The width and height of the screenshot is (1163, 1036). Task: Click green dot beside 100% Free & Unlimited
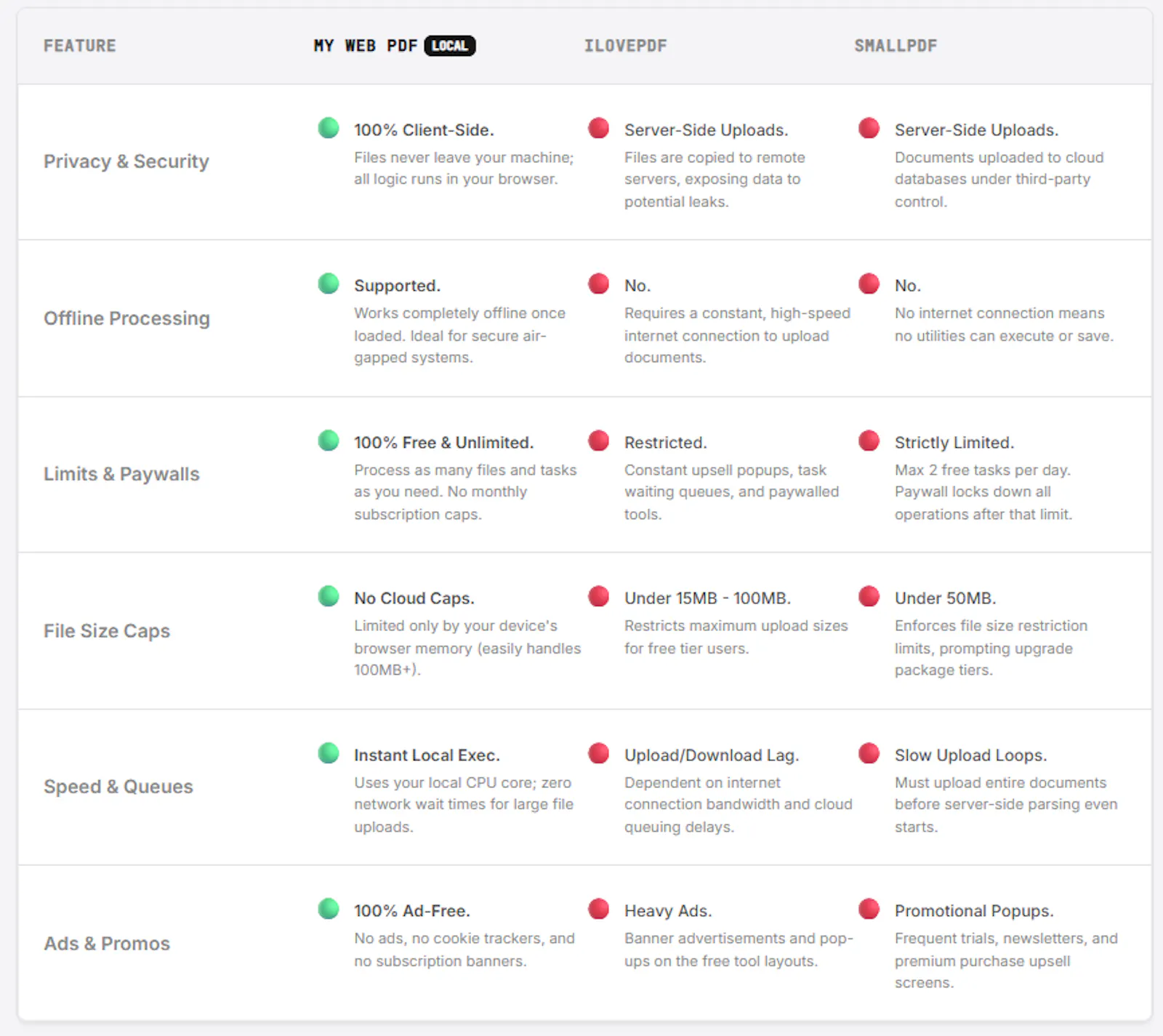pos(329,441)
